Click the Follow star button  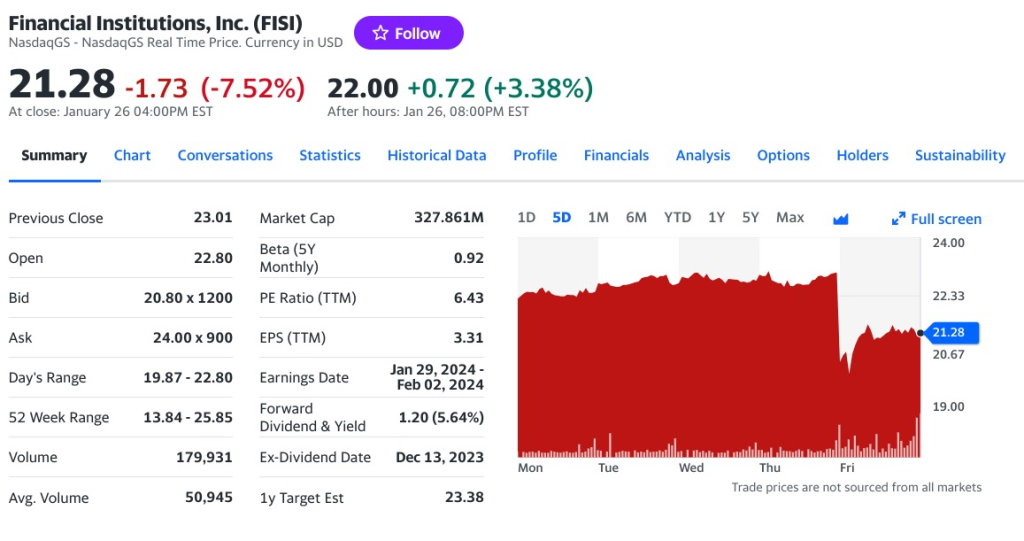point(408,33)
